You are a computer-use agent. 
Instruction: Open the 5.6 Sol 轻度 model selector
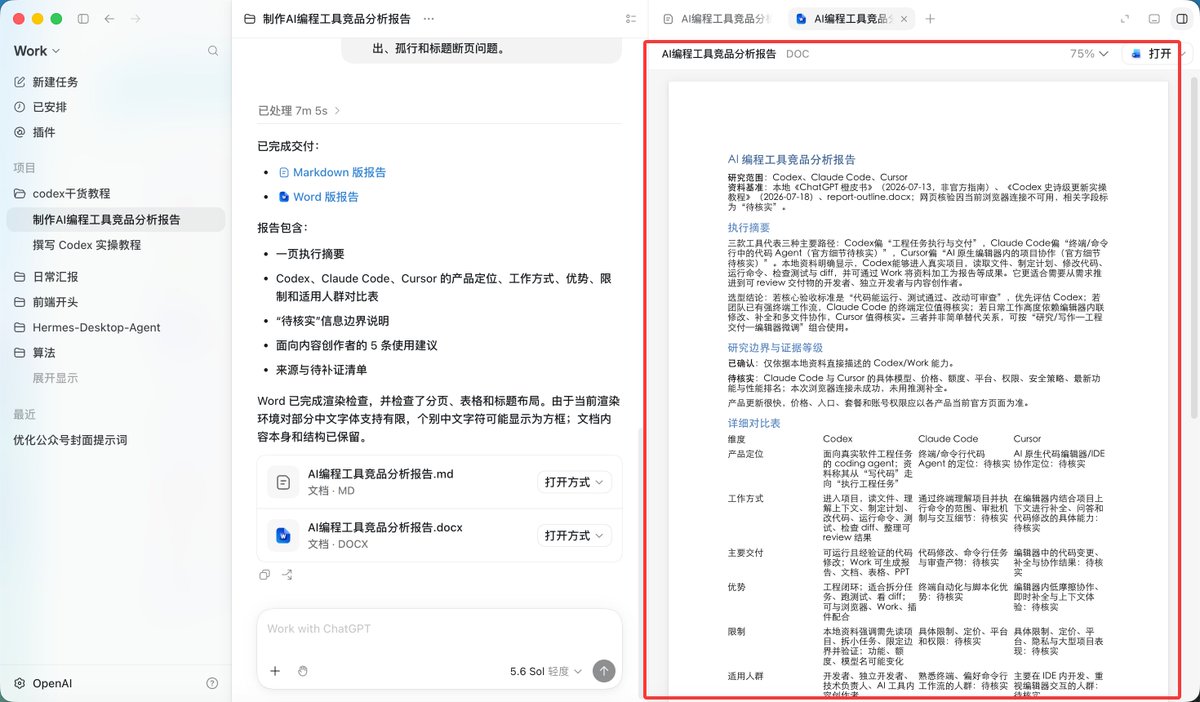546,671
